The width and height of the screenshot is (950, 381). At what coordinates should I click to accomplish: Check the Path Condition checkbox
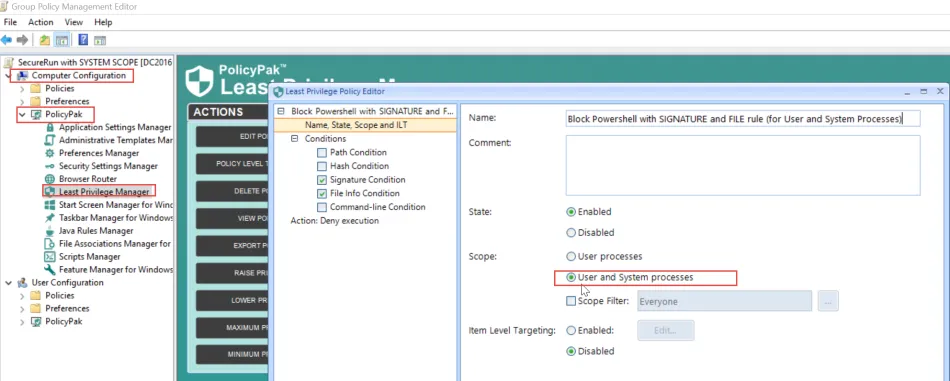322,153
